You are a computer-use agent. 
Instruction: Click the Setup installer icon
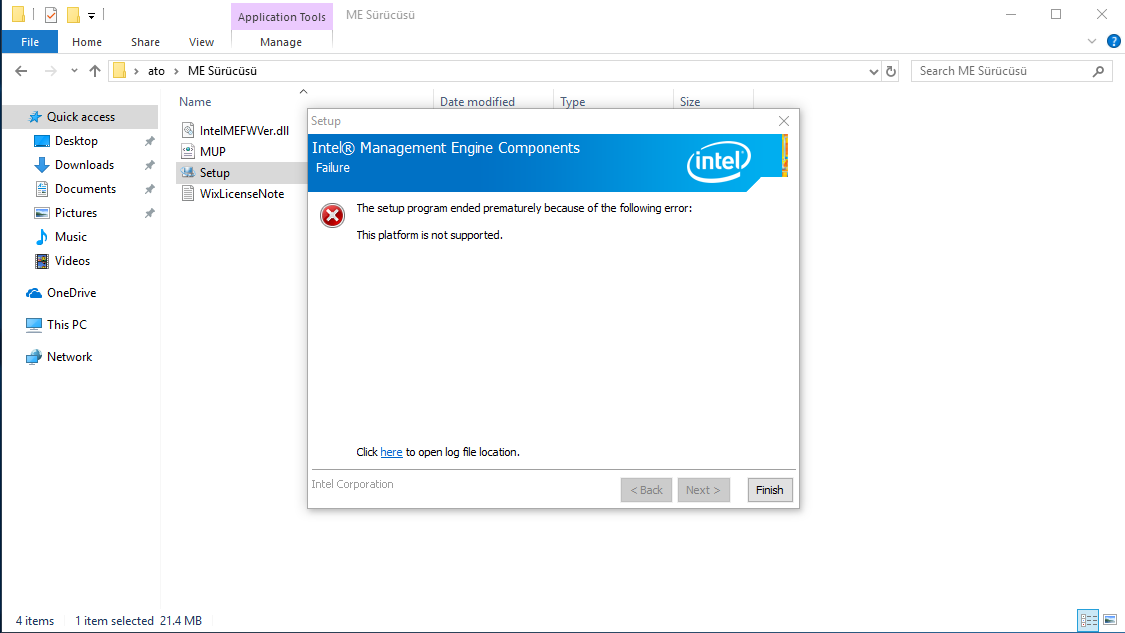click(188, 172)
